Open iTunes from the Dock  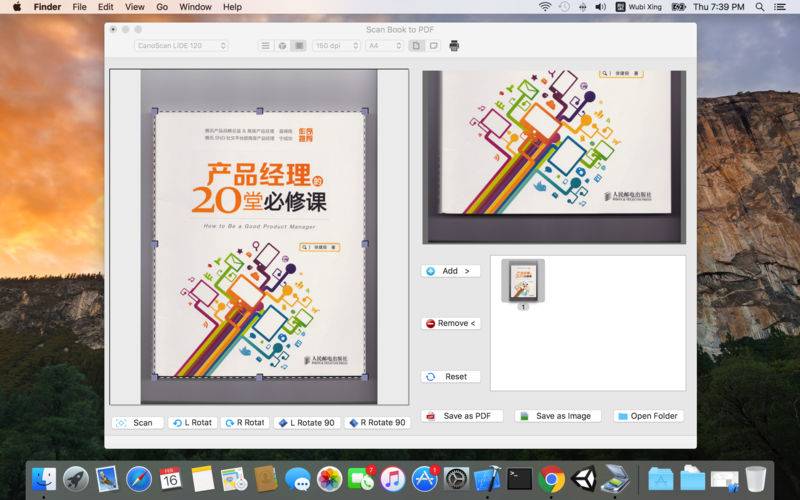tap(392, 479)
